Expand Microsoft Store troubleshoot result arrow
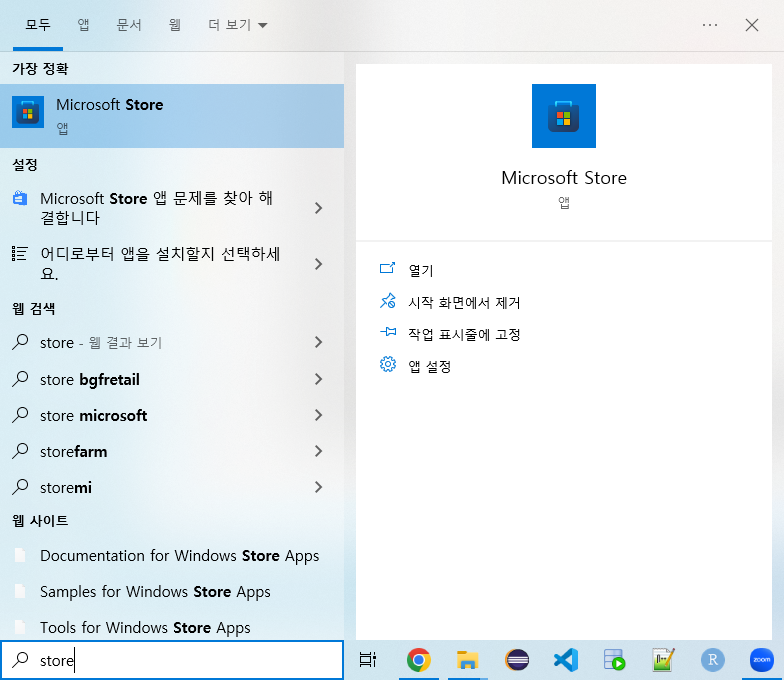Image resolution: width=784 pixels, height=680 pixels. 318,208
